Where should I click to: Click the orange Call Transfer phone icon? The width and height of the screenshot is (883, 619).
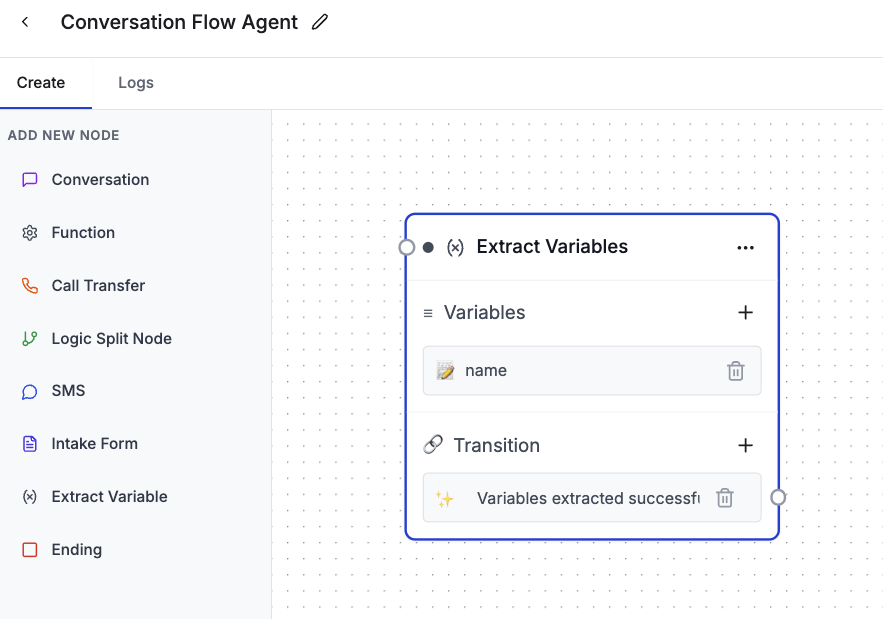click(29, 286)
